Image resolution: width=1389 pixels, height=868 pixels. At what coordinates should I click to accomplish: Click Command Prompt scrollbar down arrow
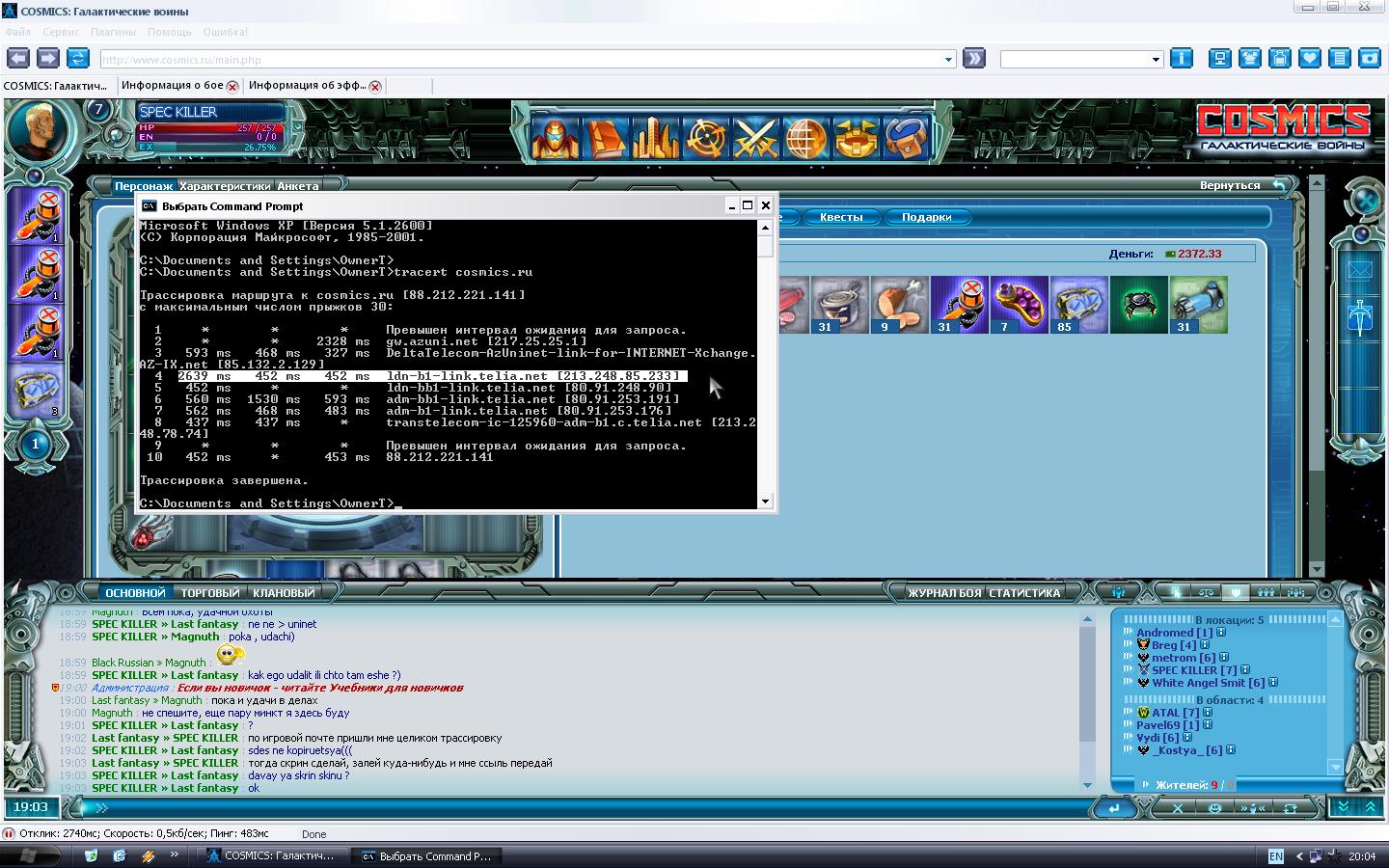point(766,502)
